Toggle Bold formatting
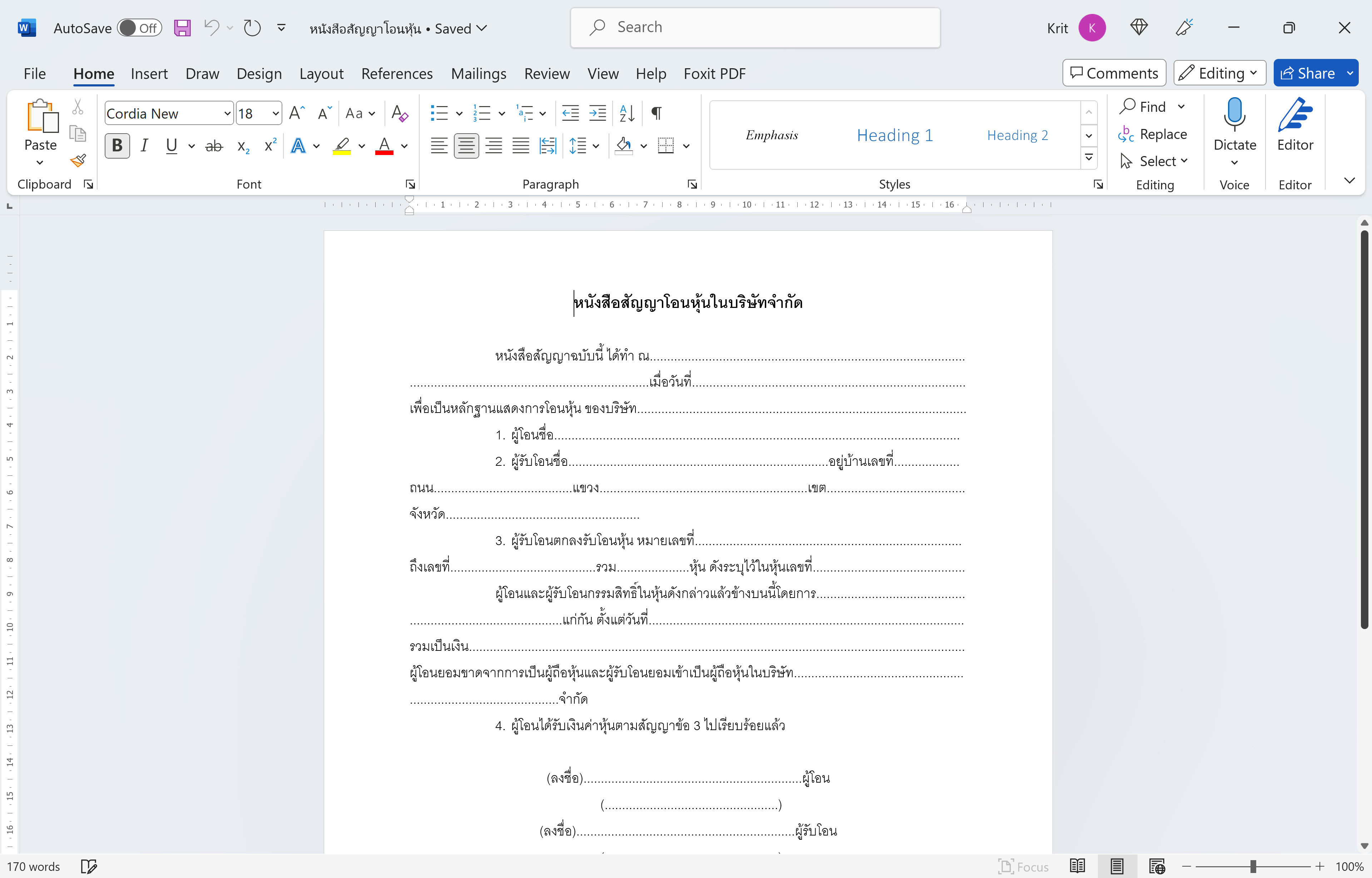Viewport: 1372px width, 878px height. (x=118, y=146)
